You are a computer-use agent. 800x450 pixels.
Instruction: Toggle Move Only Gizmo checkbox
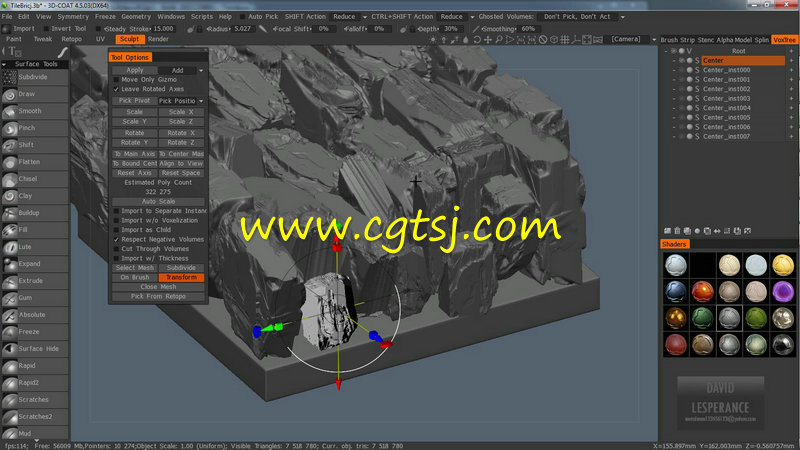tap(116, 80)
